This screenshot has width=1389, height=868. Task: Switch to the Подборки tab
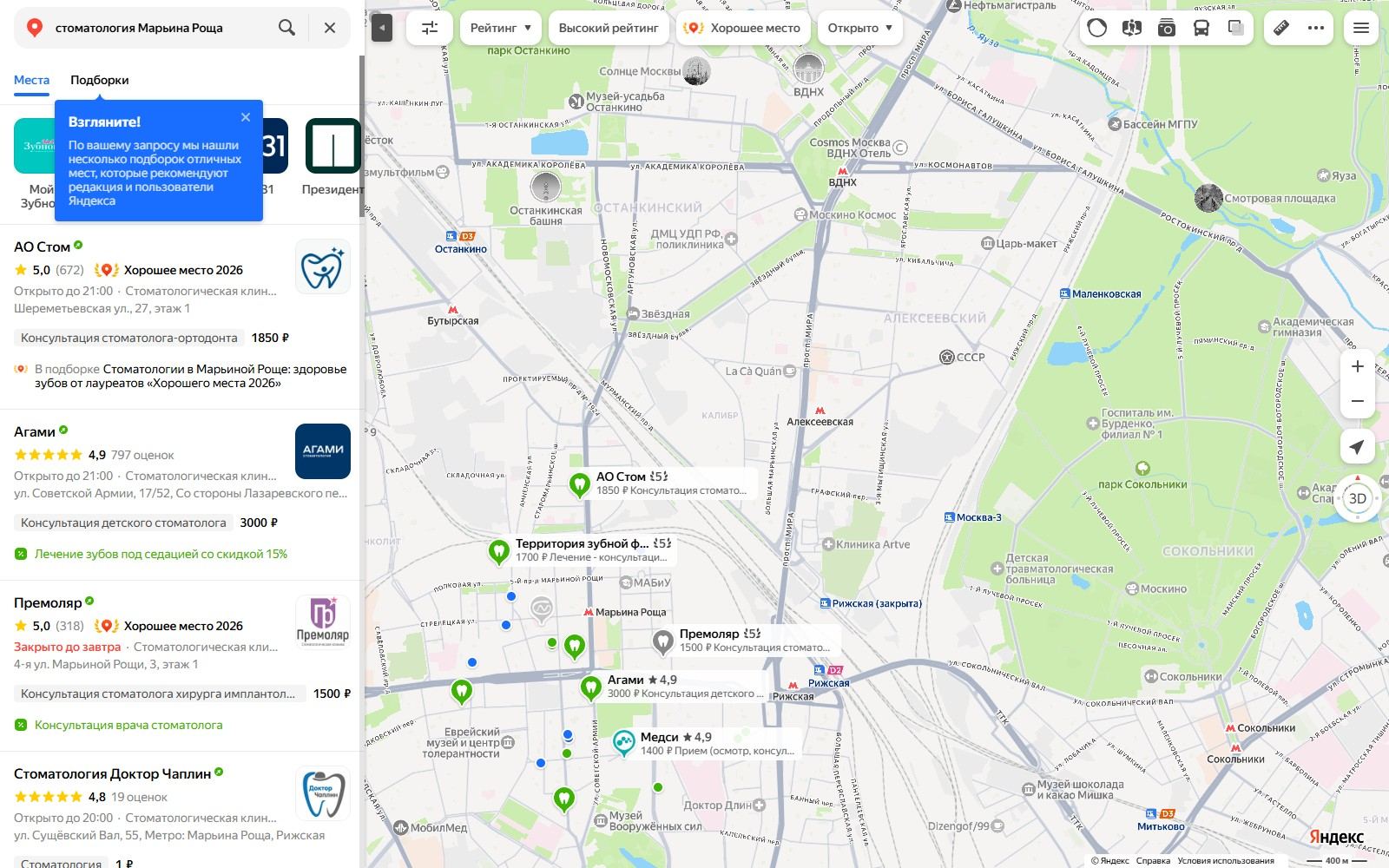(x=100, y=80)
